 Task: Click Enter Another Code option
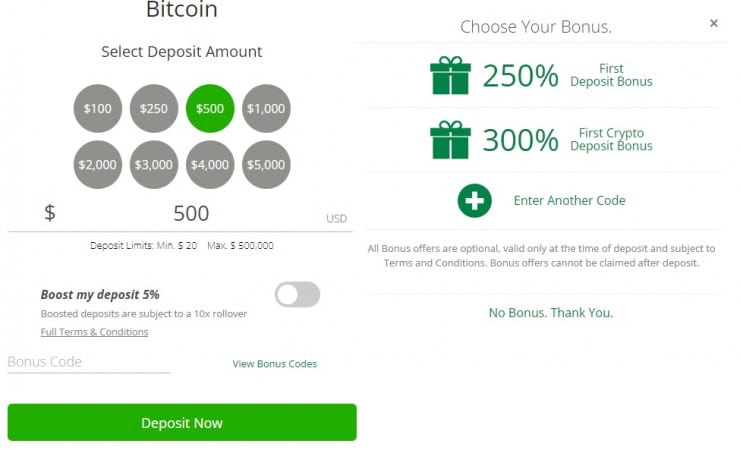coord(569,201)
